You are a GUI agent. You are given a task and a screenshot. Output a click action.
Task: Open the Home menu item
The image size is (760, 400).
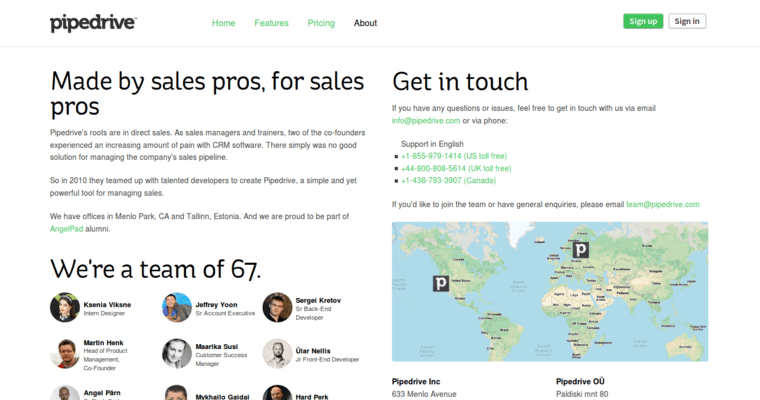tap(224, 23)
